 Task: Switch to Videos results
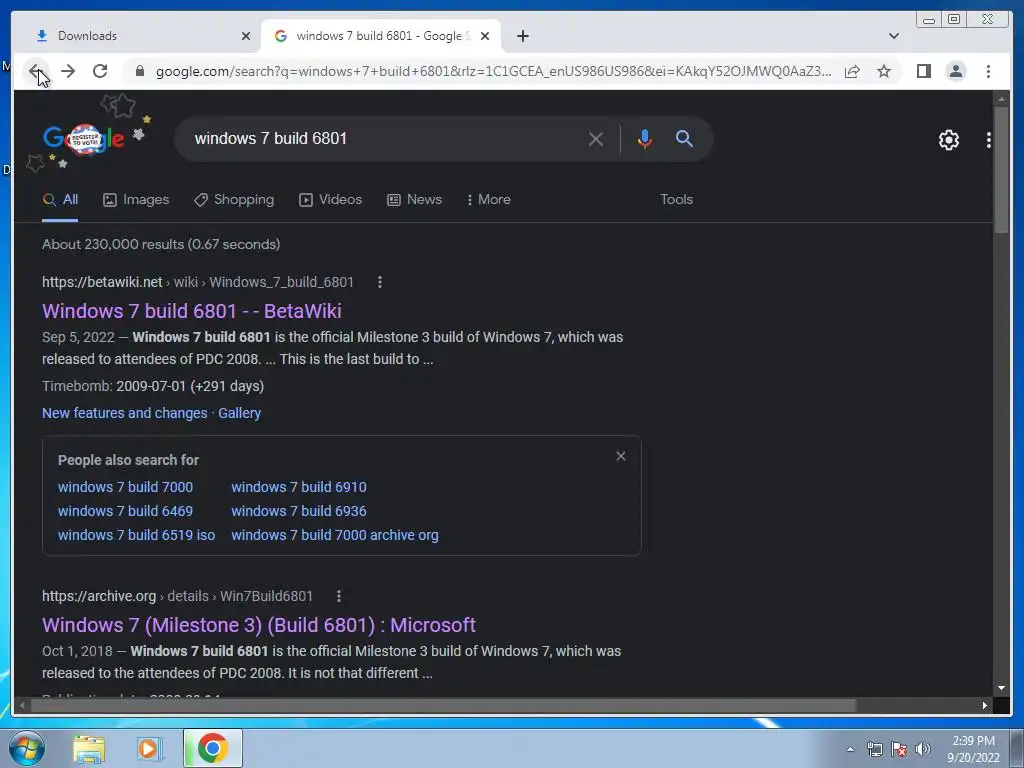tap(330, 200)
